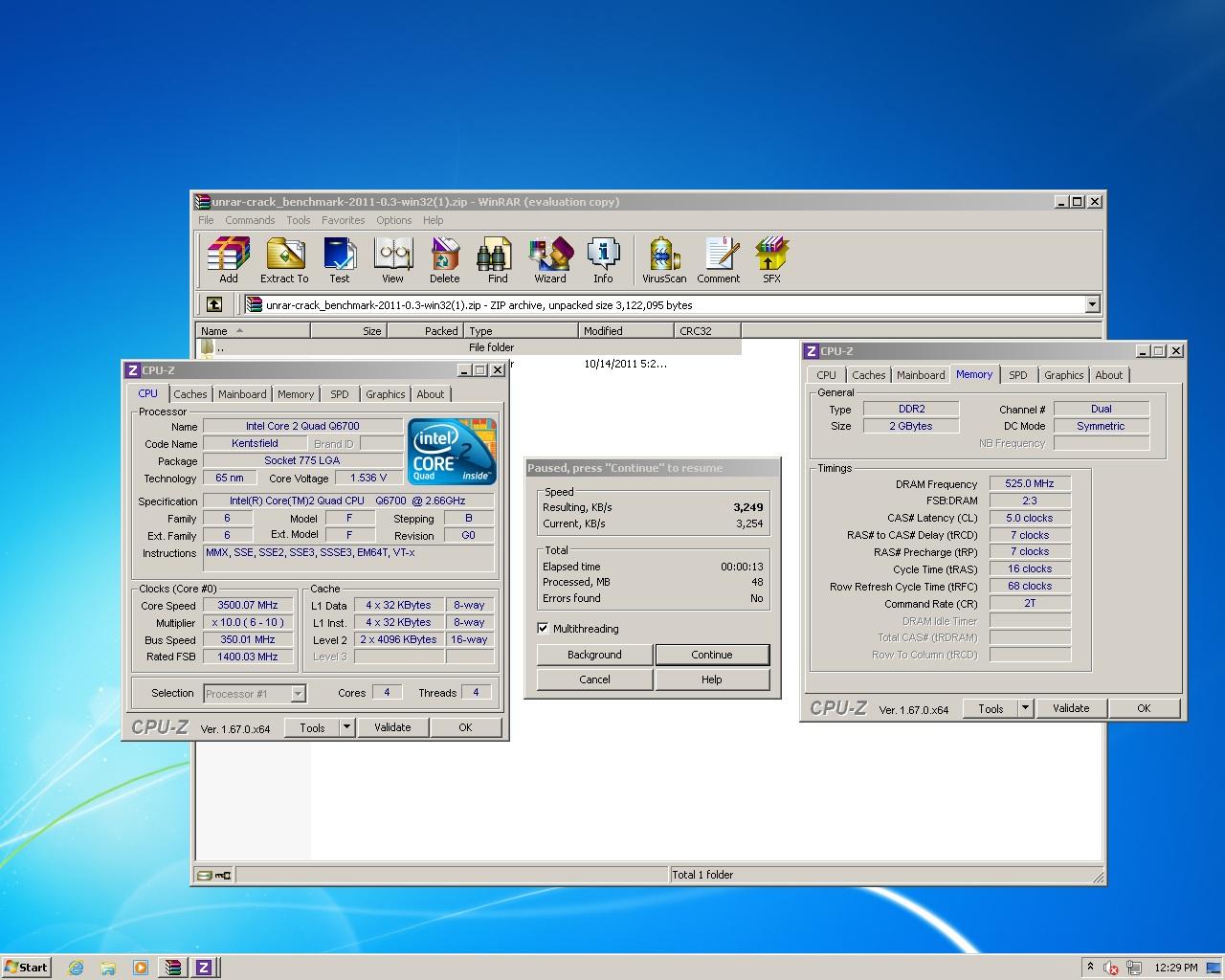Viewport: 1225px width, 980px height.
Task: Click the Intel Core 2 Quad logo
Action: [x=452, y=451]
